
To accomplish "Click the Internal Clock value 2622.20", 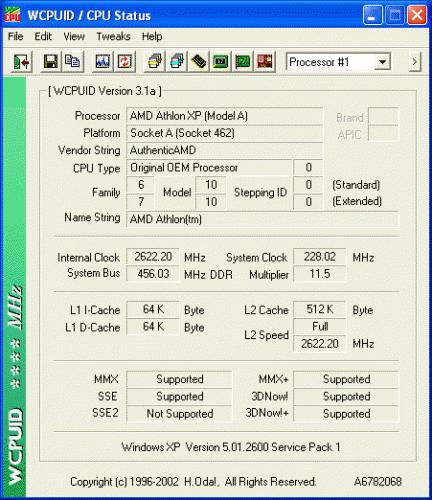I will [153, 257].
